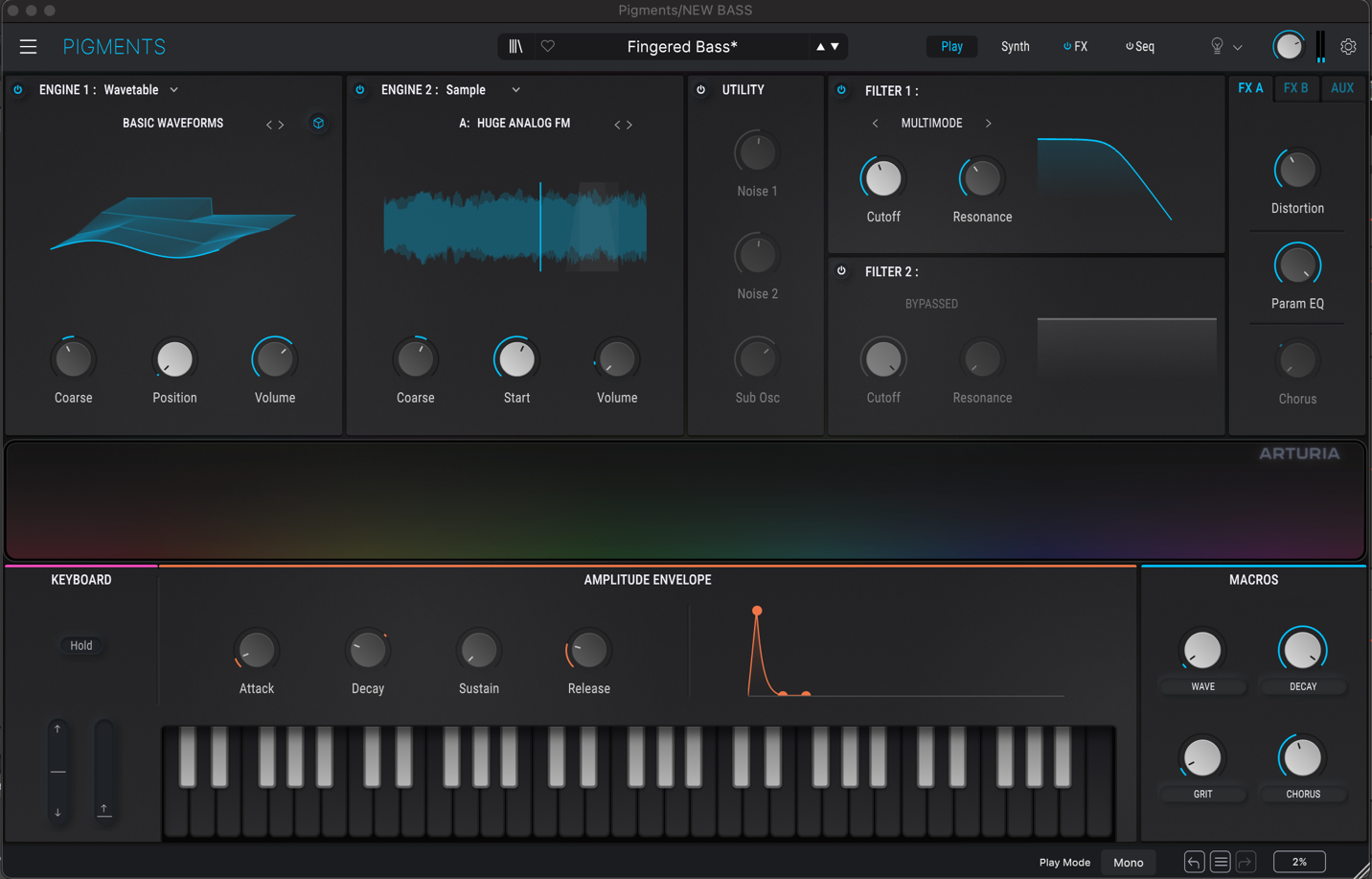Image resolution: width=1372 pixels, height=879 pixels.
Task: Toggle Engine 2 power button
Action: point(360,89)
